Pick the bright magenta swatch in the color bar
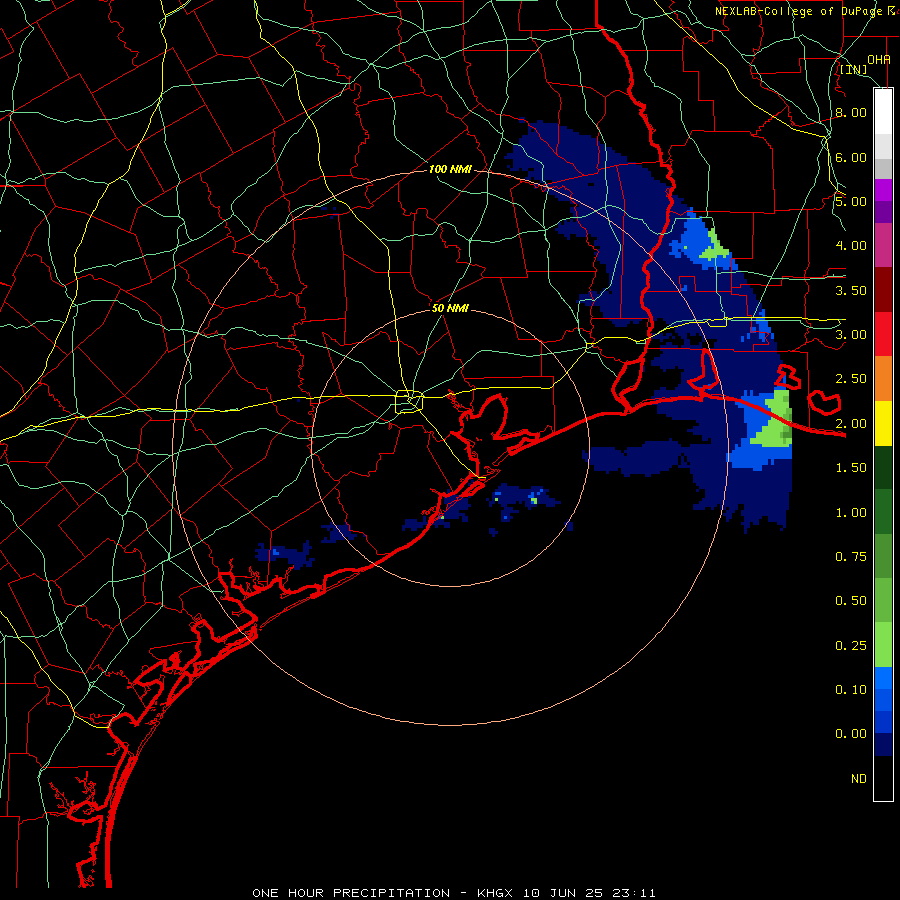Viewport: 900px width, 900px height. (x=883, y=191)
